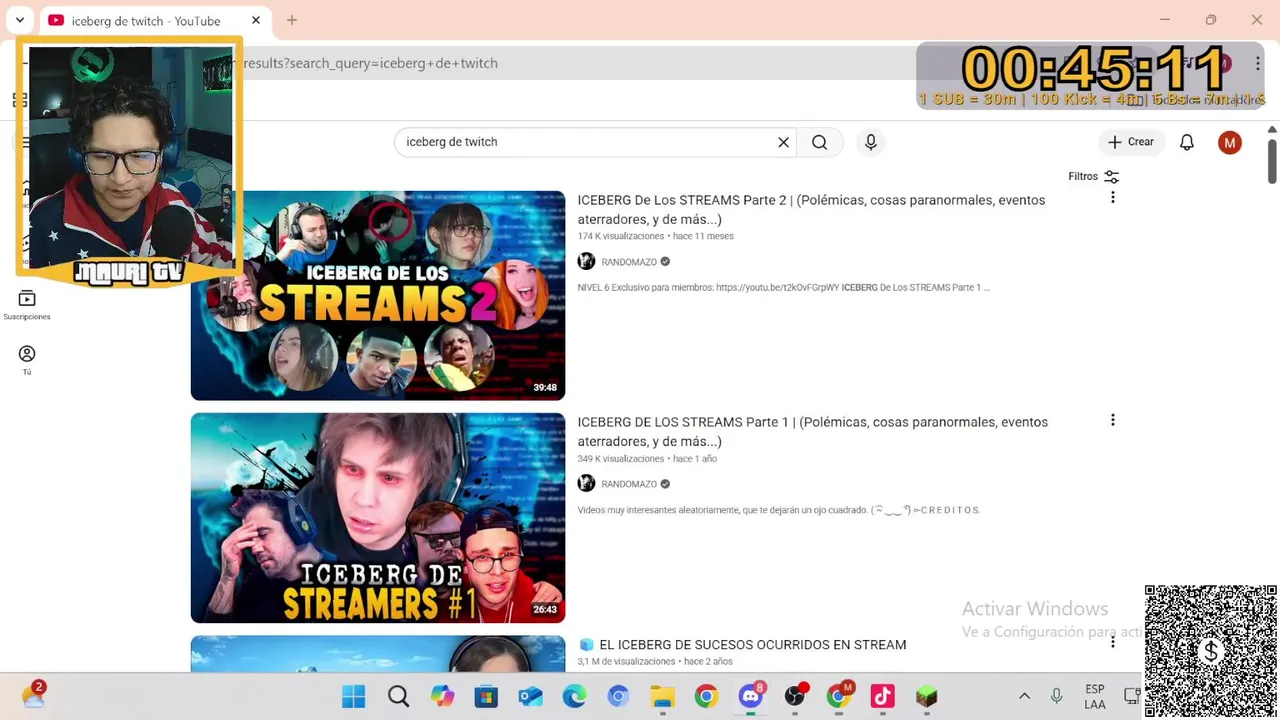Open Suscripciones in the sidebar

tap(27, 305)
